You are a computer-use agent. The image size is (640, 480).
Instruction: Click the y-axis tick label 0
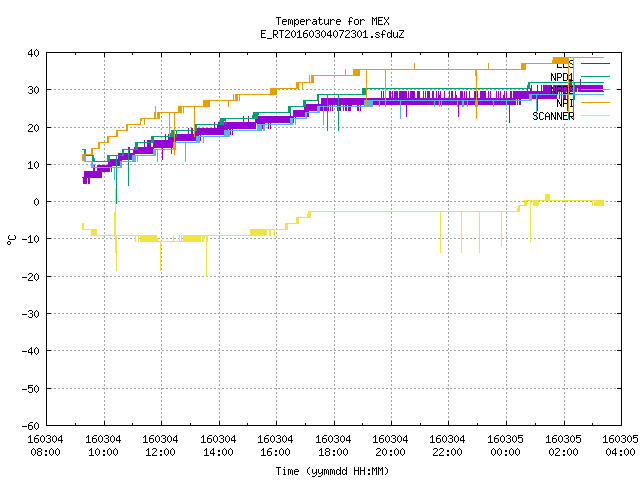tap(37, 202)
